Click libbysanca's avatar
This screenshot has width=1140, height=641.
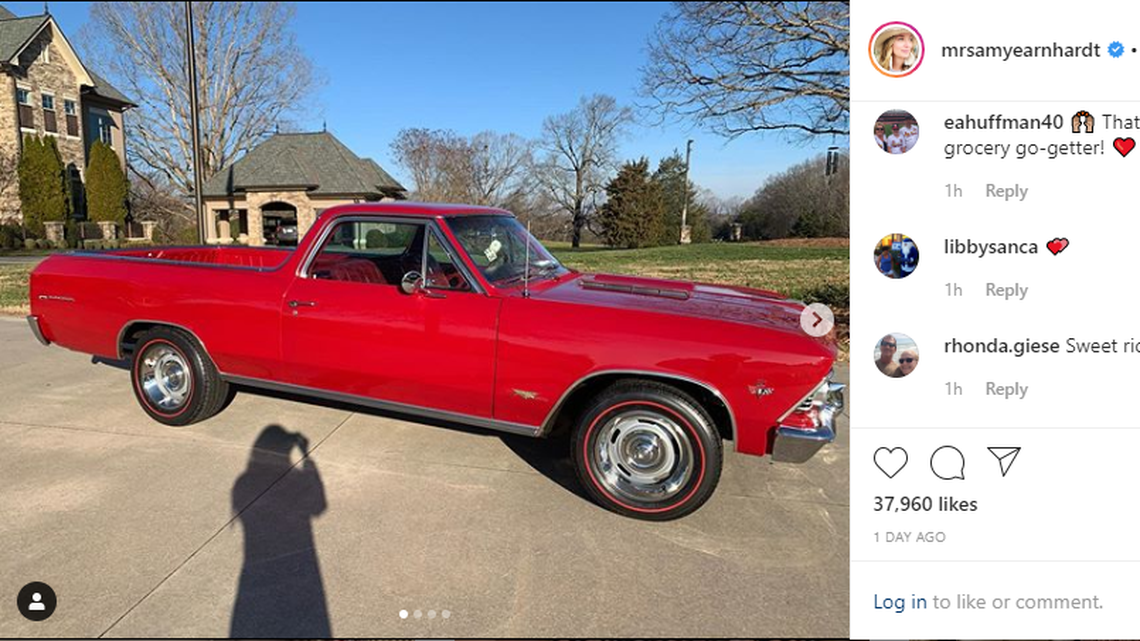click(896, 256)
